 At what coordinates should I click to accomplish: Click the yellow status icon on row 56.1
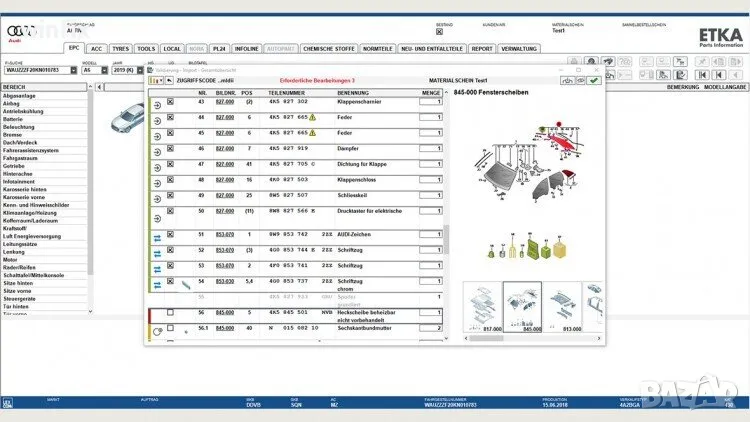(x=157, y=329)
